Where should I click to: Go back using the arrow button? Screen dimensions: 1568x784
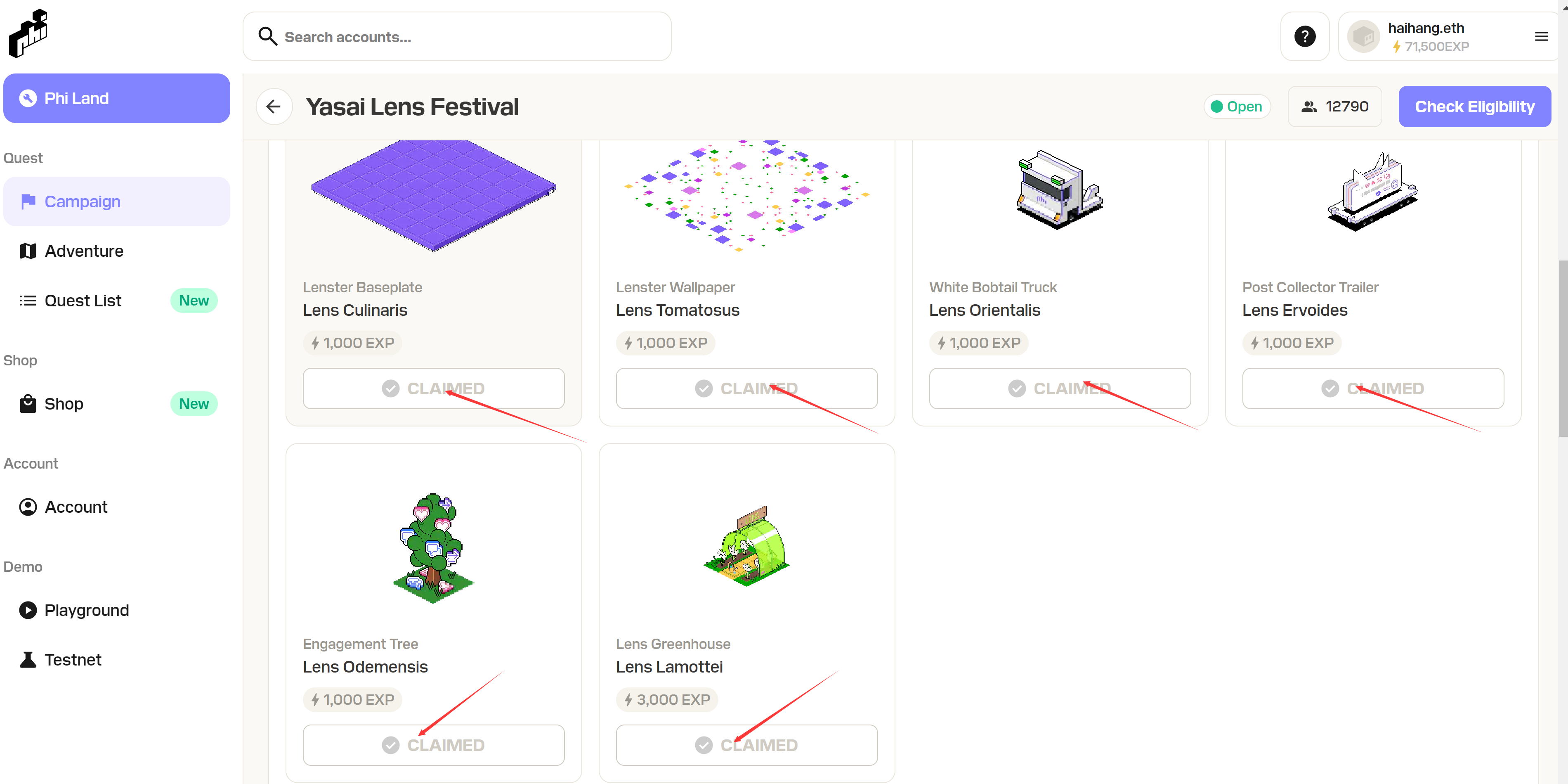pos(274,107)
